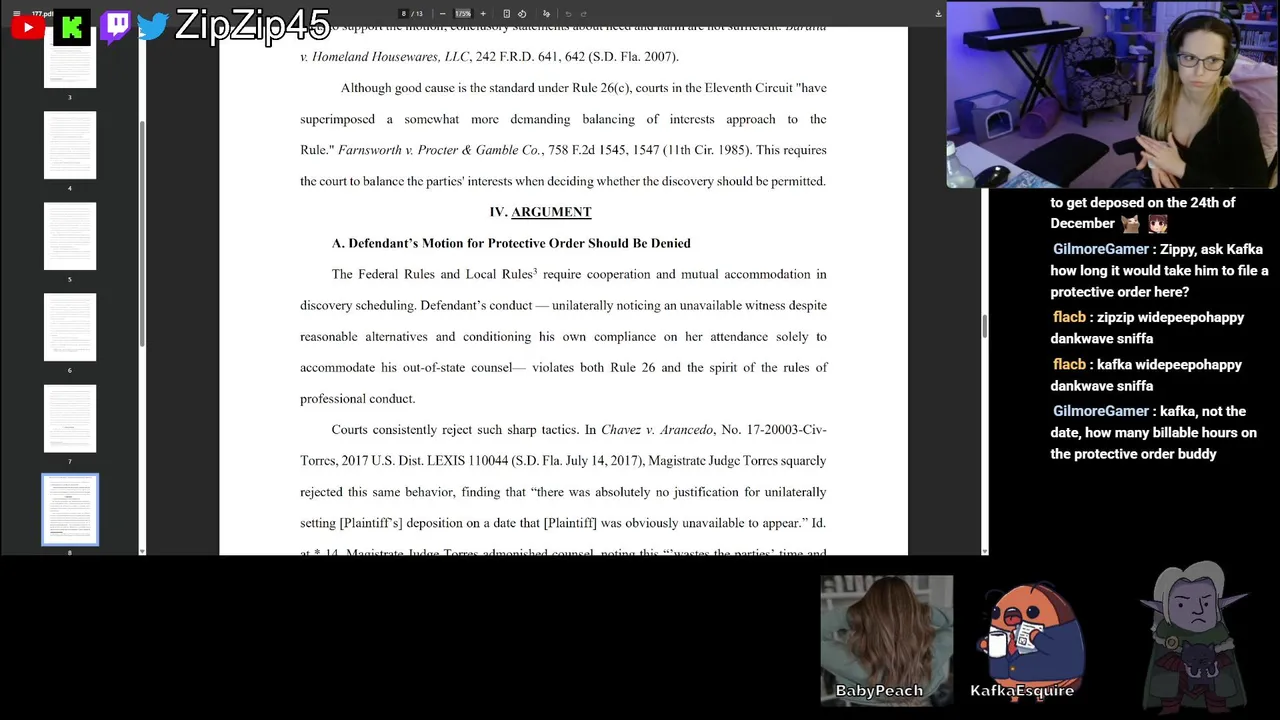Click the webcam video feed
Image resolution: width=1280 pixels, height=720 pixels.
(1112, 94)
